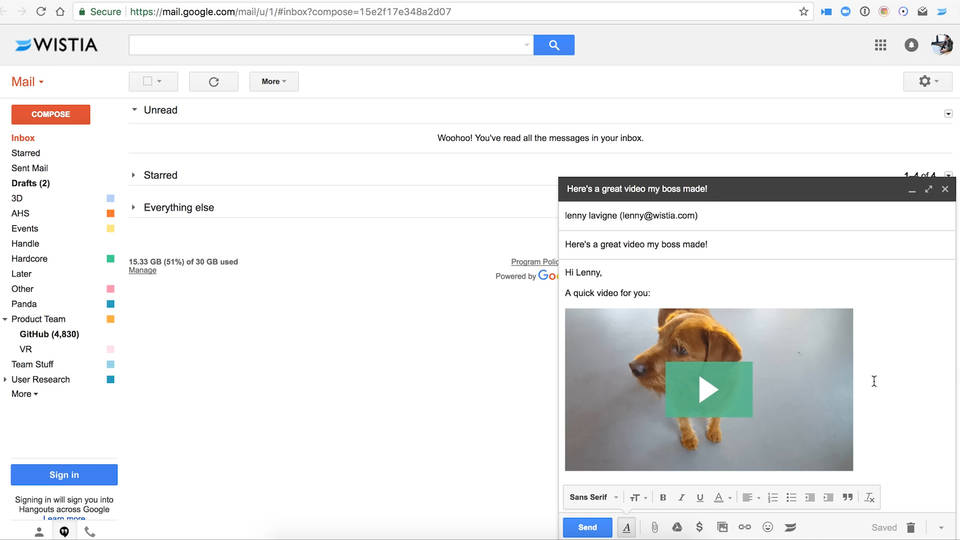Expand the Starred inbox section
The image size is (960, 540).
[133, 175]
